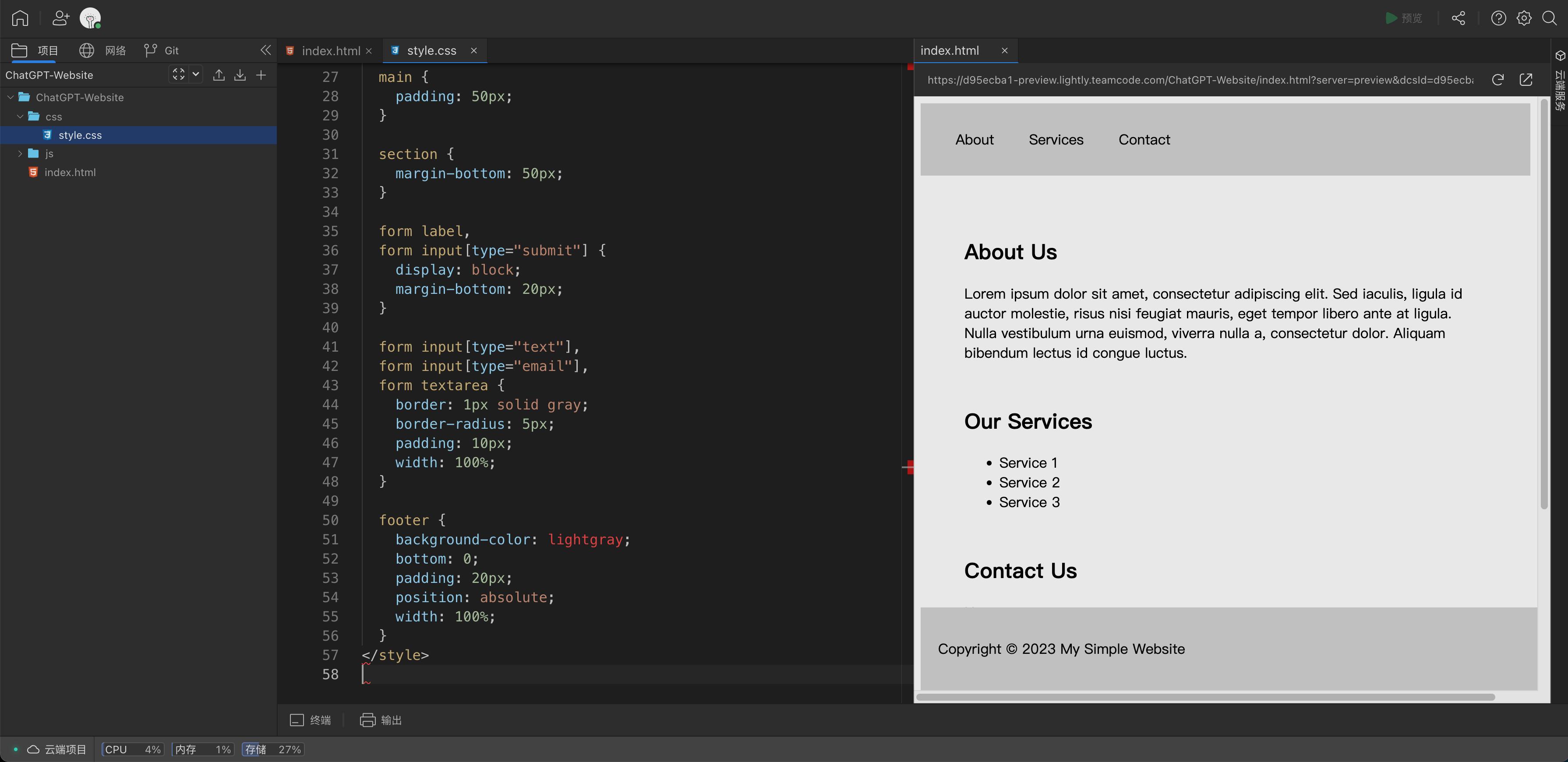This screenshot has width=1568, height=762.
Task: Click the home icon in top bar
Action: coord(19,18)
